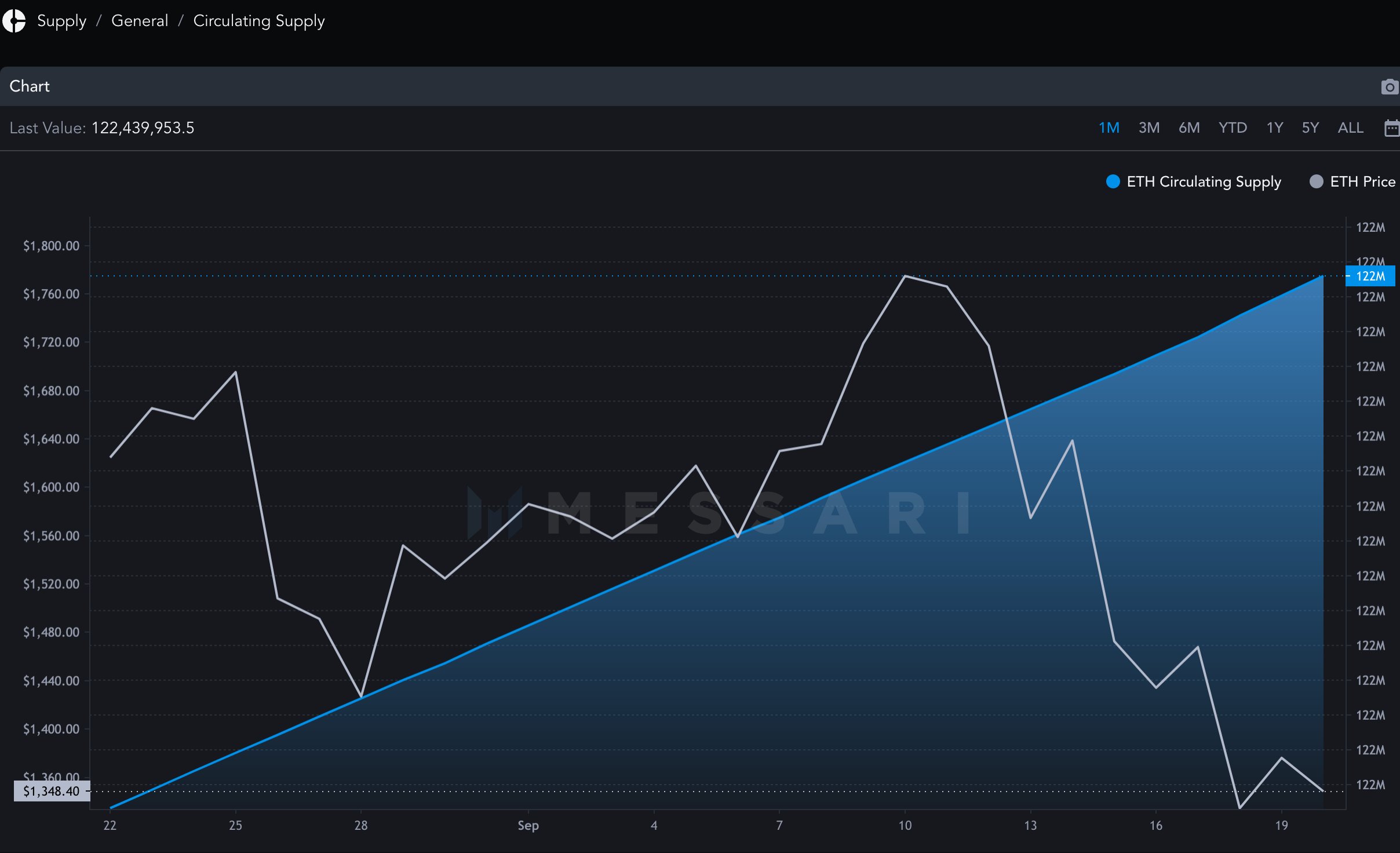Open the Supply breadcrumb link
This screenshot has width=1400, height=853.
tap(61, 21)
